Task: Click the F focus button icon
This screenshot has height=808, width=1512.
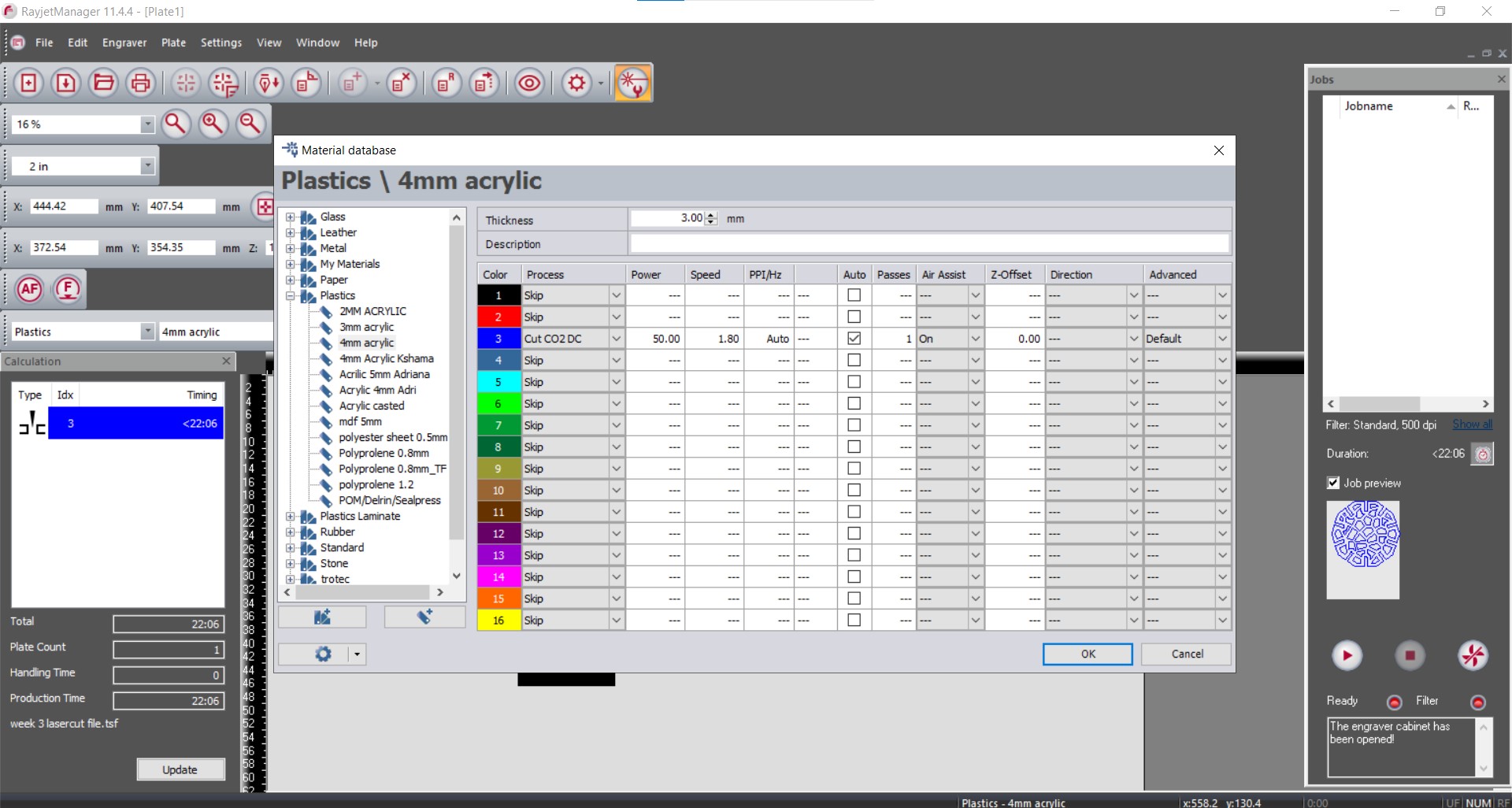Action: 68,289
